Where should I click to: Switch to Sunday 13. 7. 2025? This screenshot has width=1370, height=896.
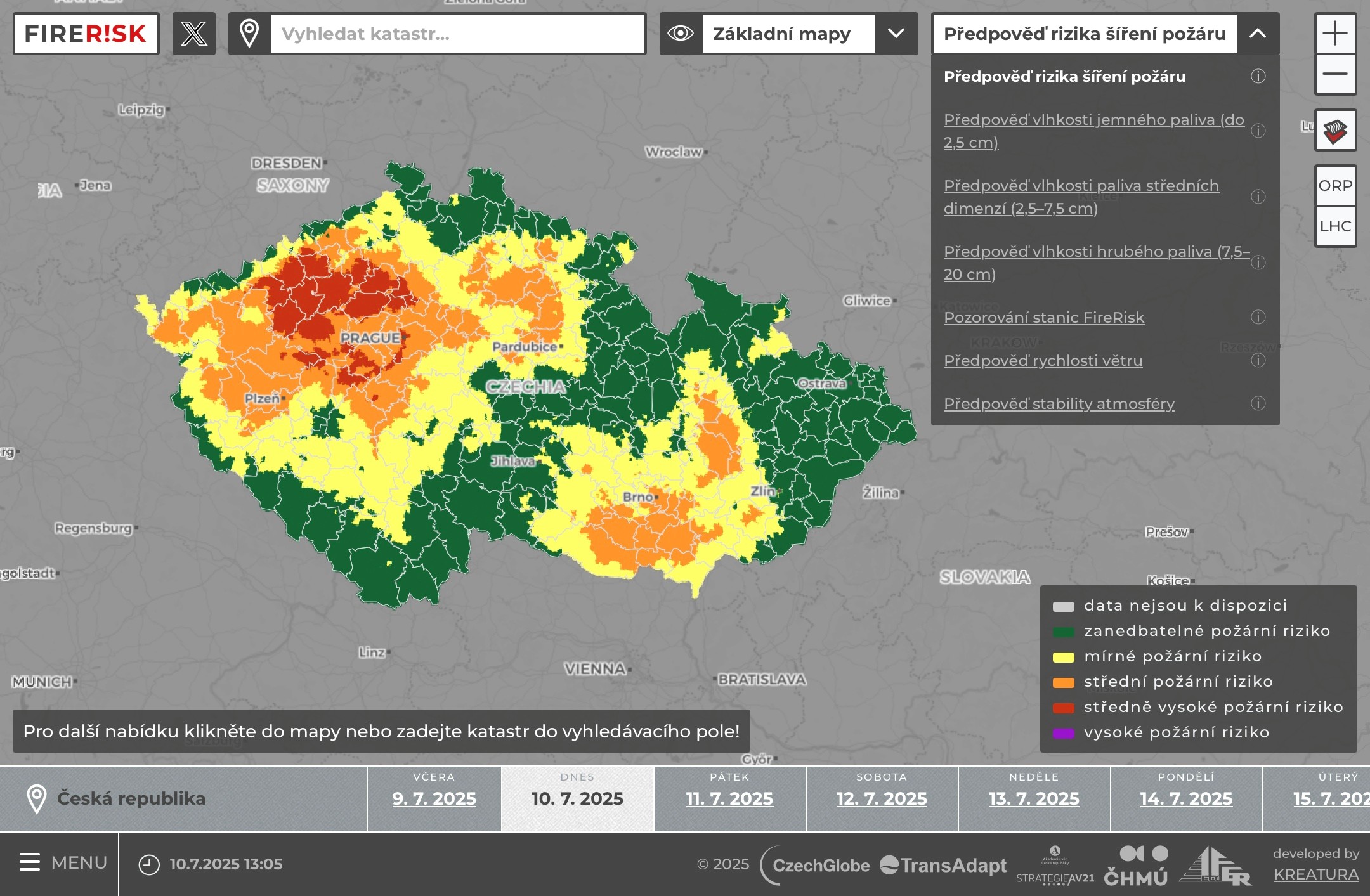point(1034,798)
